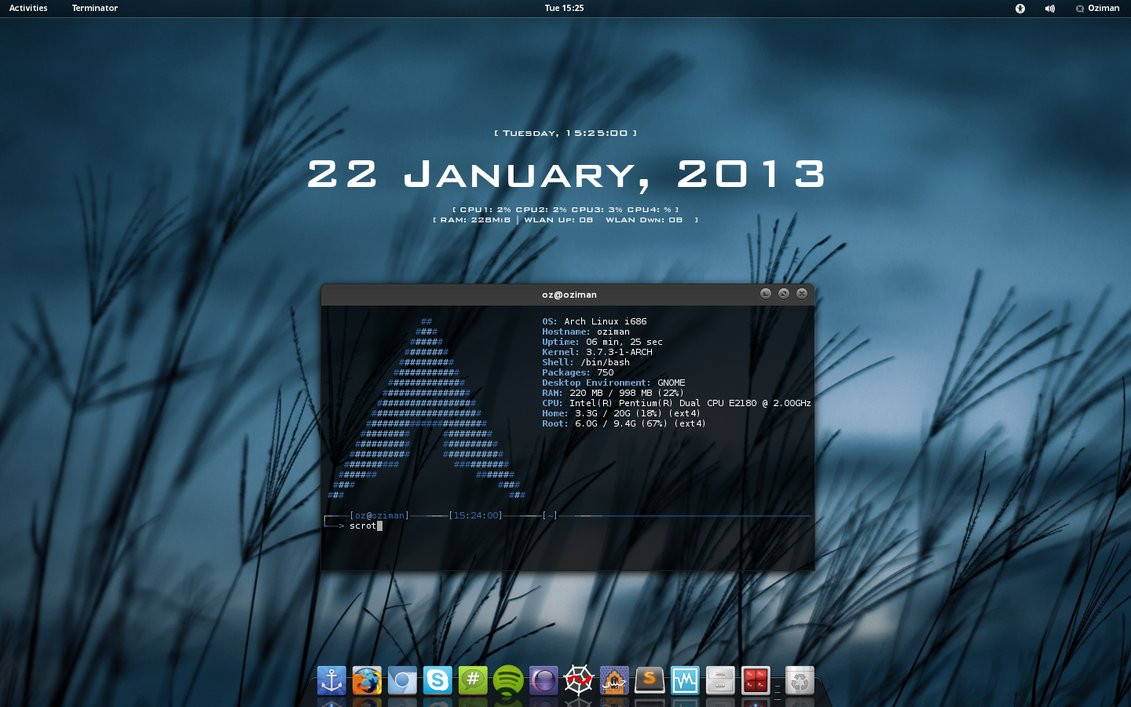Screen dimensions: 1131x707
Task: Click the [15:24:00] prompt timestamp
Action: [475, 516]
